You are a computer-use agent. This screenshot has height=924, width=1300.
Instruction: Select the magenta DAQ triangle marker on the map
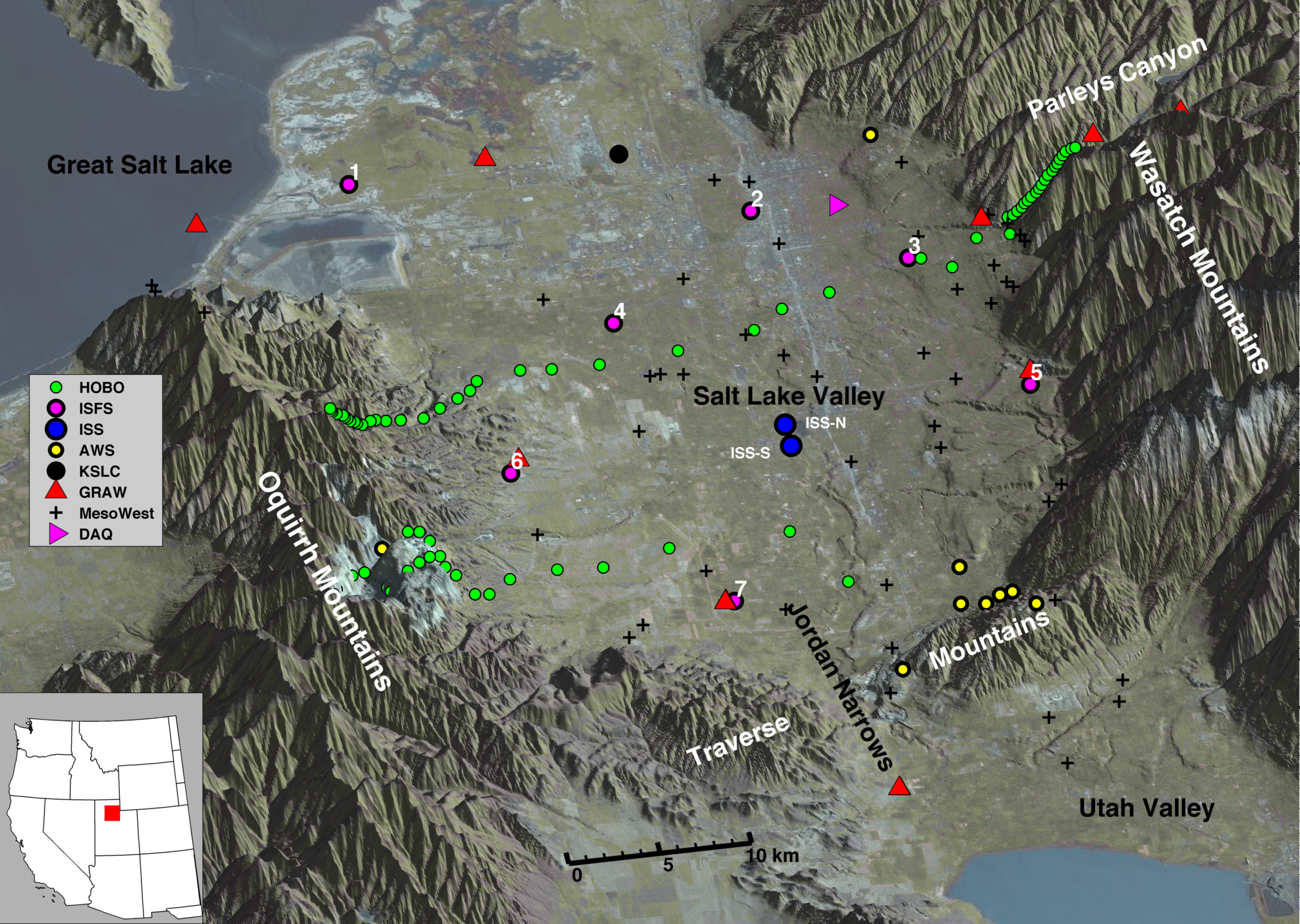[838, 205]
